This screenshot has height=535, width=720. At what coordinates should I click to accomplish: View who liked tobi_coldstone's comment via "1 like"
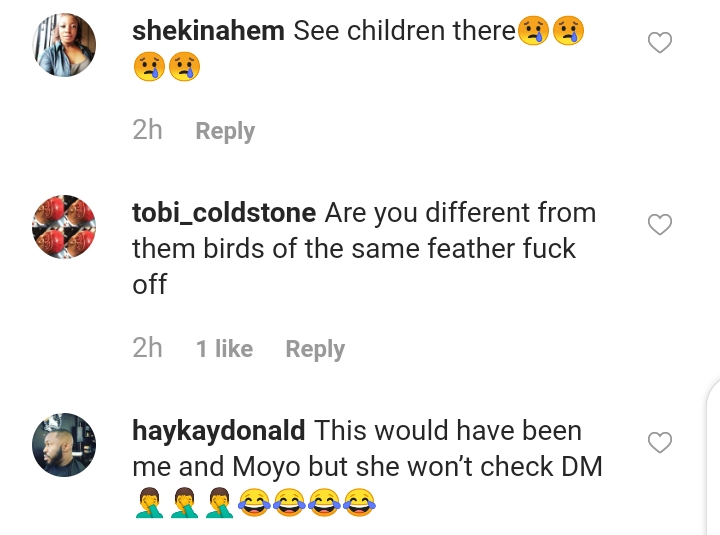(x=224, y=349)
